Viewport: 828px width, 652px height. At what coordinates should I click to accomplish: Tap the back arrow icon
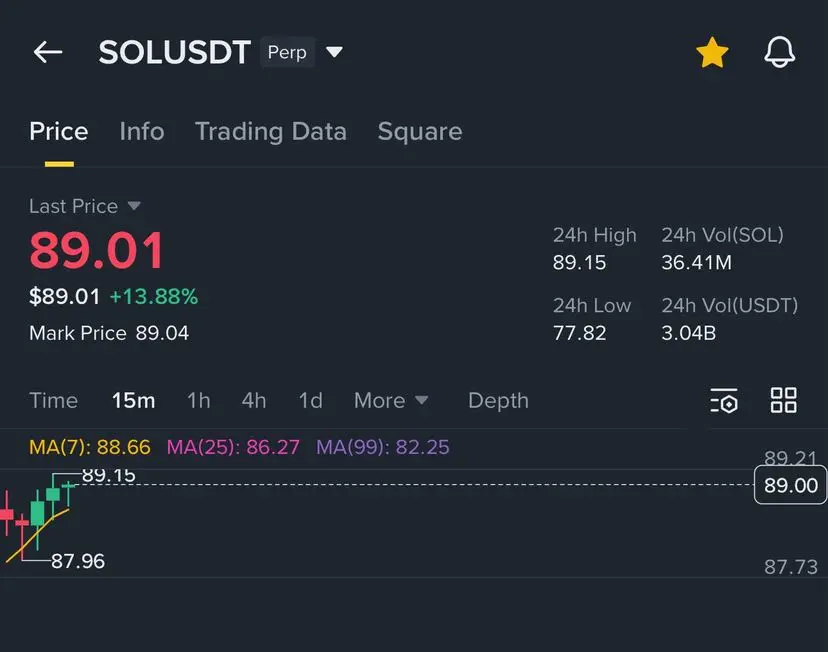[48, 52]
